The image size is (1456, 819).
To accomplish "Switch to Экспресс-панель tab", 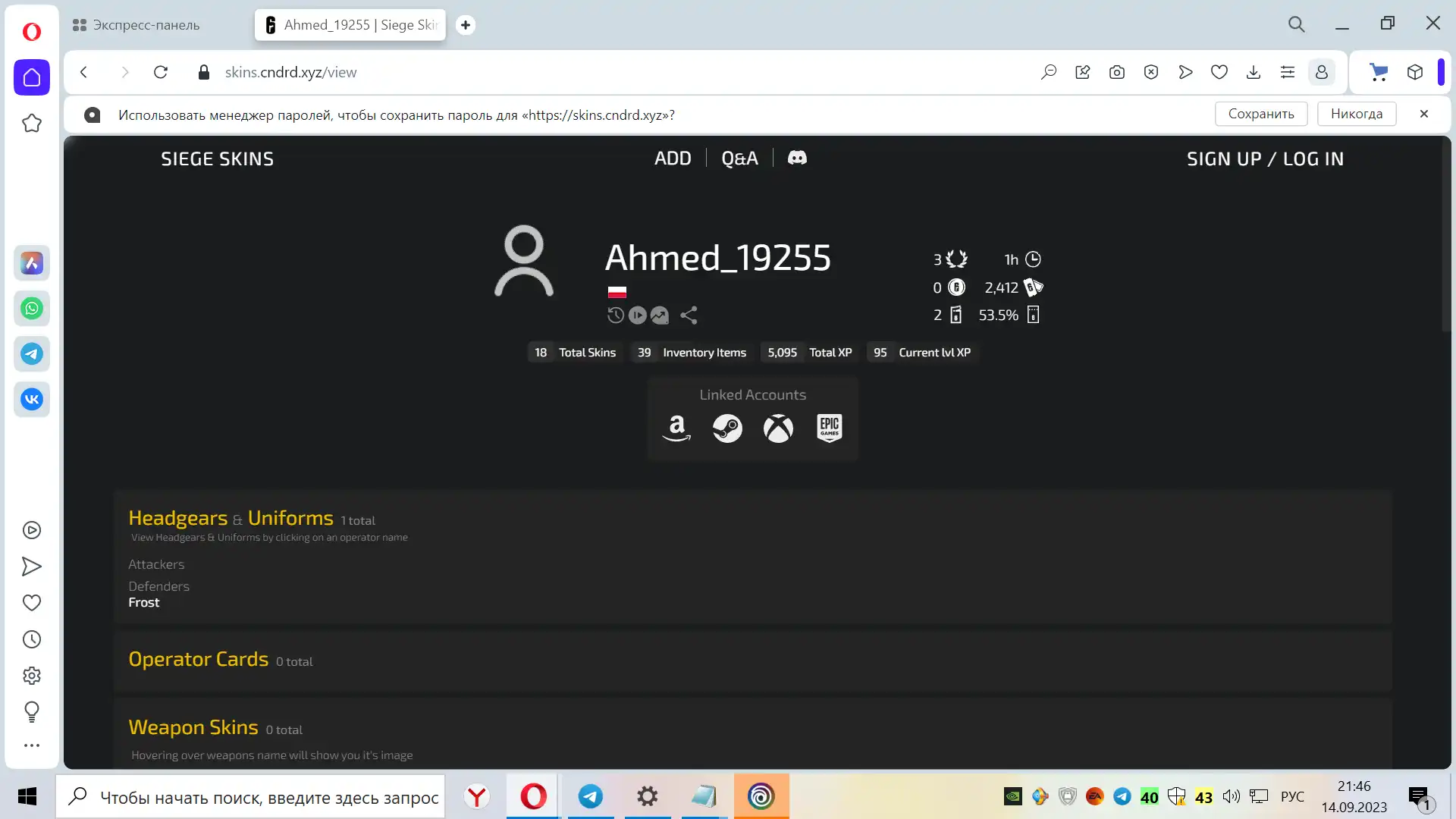I will coord(136,25).
